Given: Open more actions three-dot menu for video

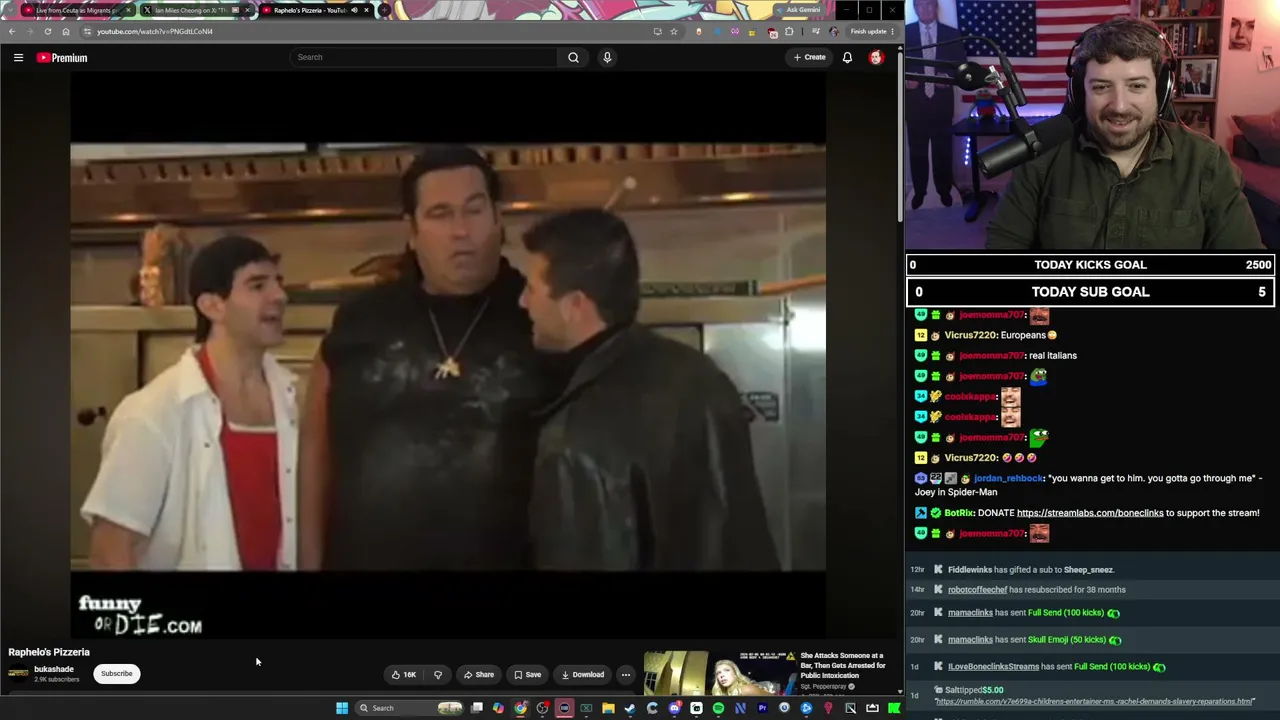Looking at the screenshot, I should pyautogui.click(x=626, y=675).
